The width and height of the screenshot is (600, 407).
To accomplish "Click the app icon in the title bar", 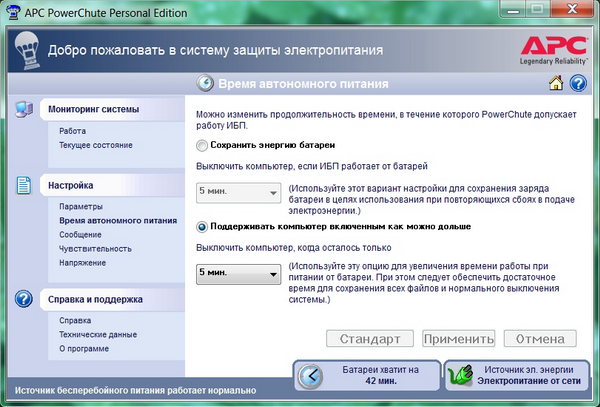I will pos(13,12).
